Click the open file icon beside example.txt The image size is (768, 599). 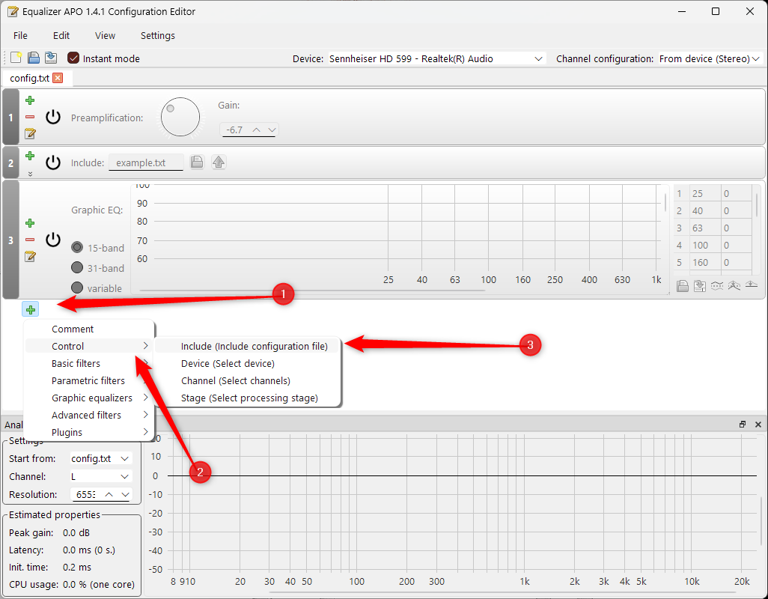[197, 163]
